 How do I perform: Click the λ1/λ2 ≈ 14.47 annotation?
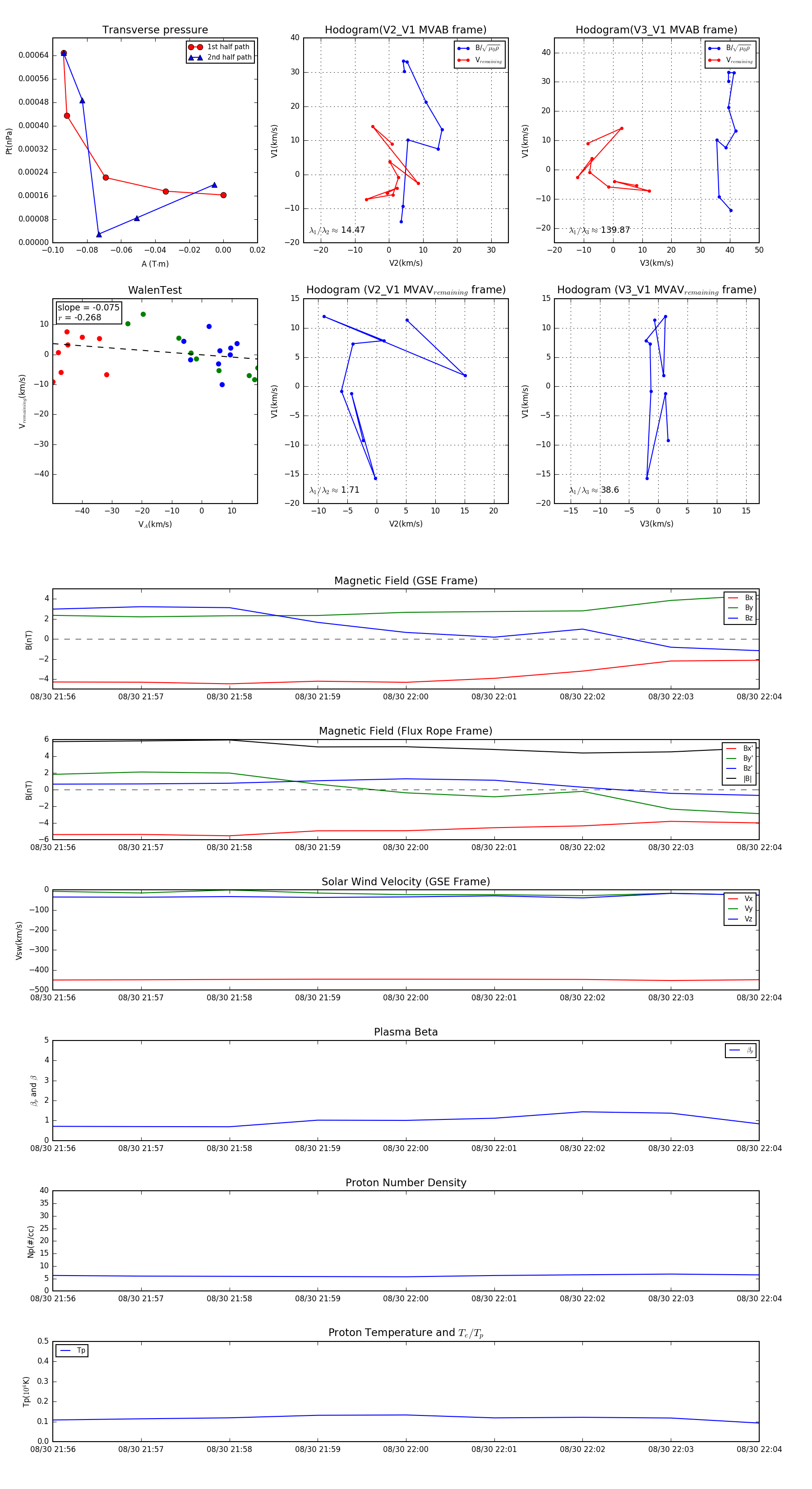[337, 230]
